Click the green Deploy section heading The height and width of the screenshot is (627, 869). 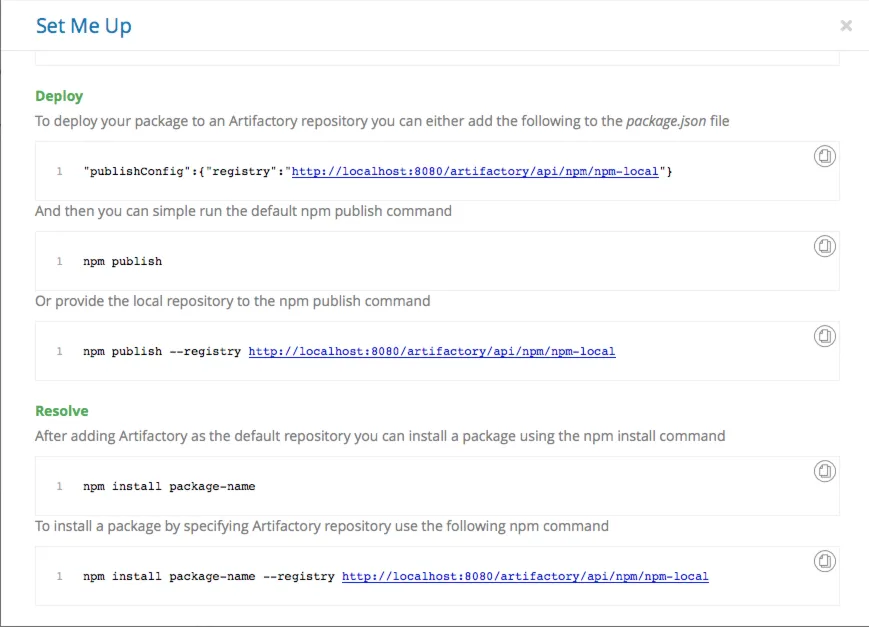pyautogui.click(x=59, y=96)
